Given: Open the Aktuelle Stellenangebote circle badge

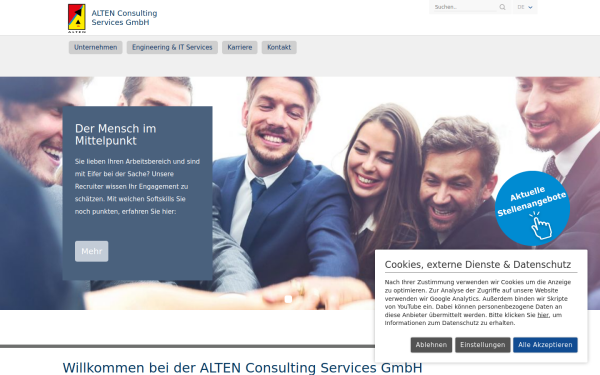Looking at the screenshot, I should pyautogui.click(x=532, y=208).
